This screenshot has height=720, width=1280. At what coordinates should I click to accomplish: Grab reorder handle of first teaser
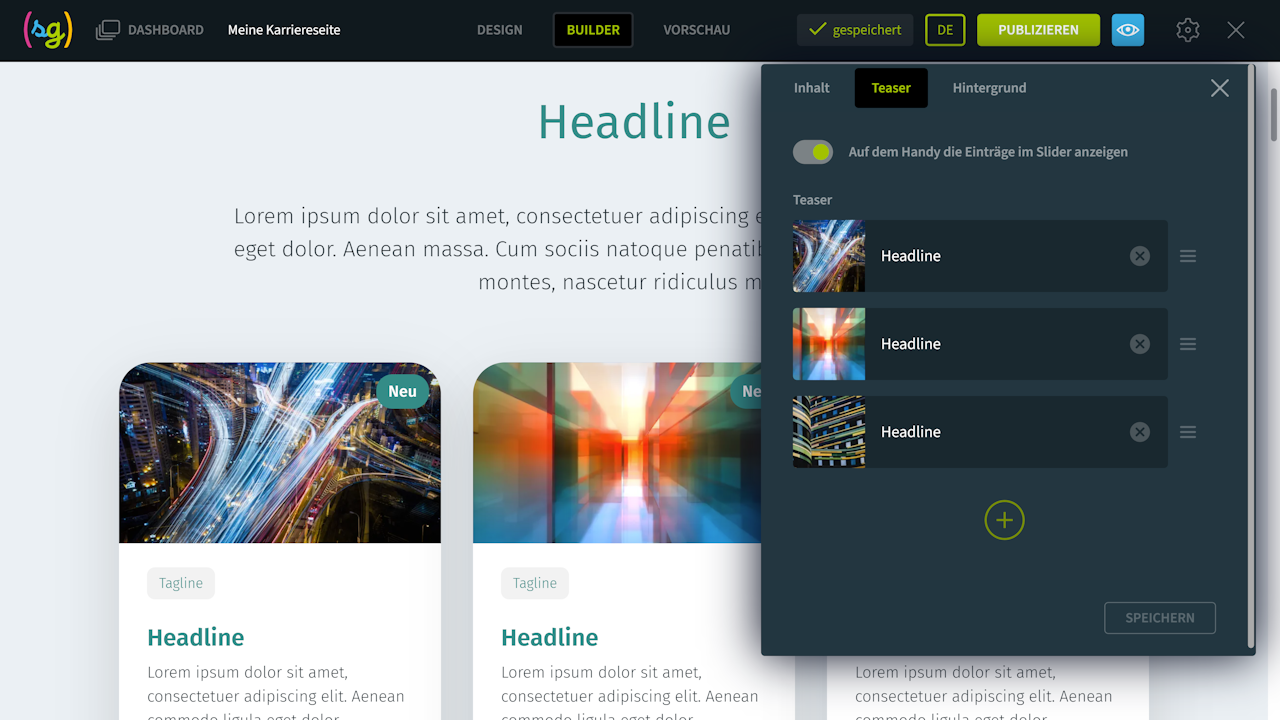coord(1188,256)
